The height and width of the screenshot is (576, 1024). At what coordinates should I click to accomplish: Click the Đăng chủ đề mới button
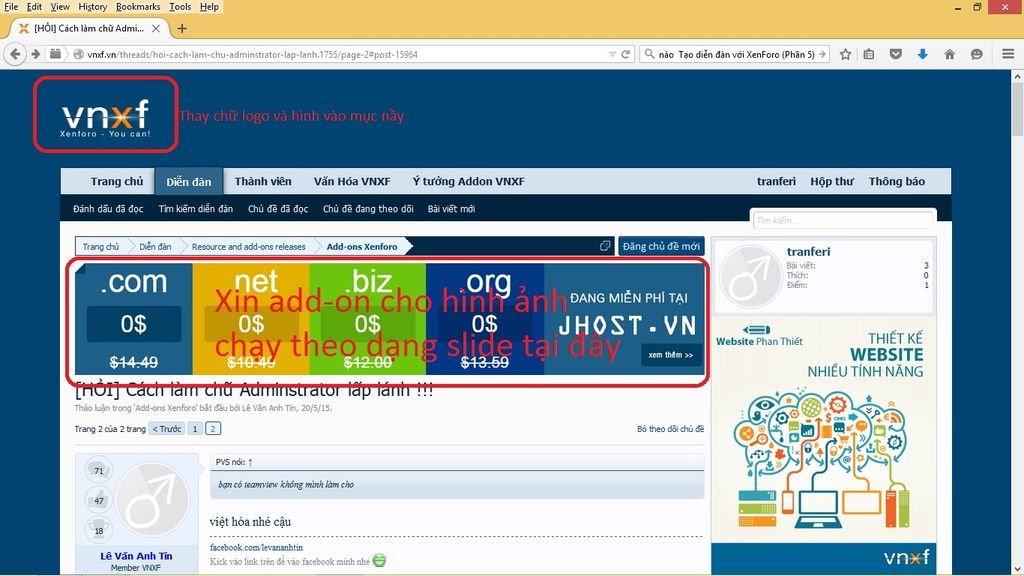point(661,246)
